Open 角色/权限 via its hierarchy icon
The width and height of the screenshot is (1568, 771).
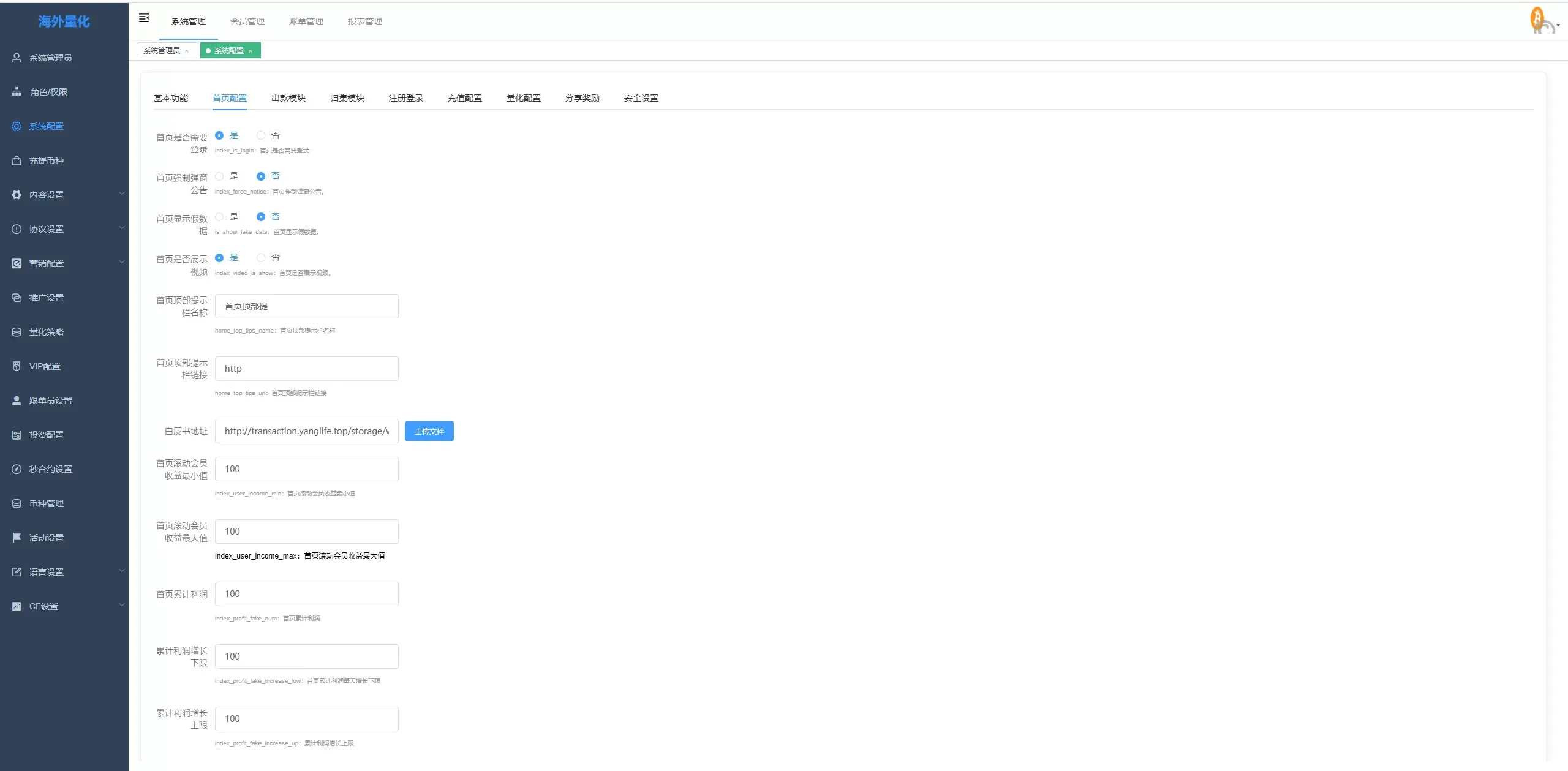click(17, 92)
